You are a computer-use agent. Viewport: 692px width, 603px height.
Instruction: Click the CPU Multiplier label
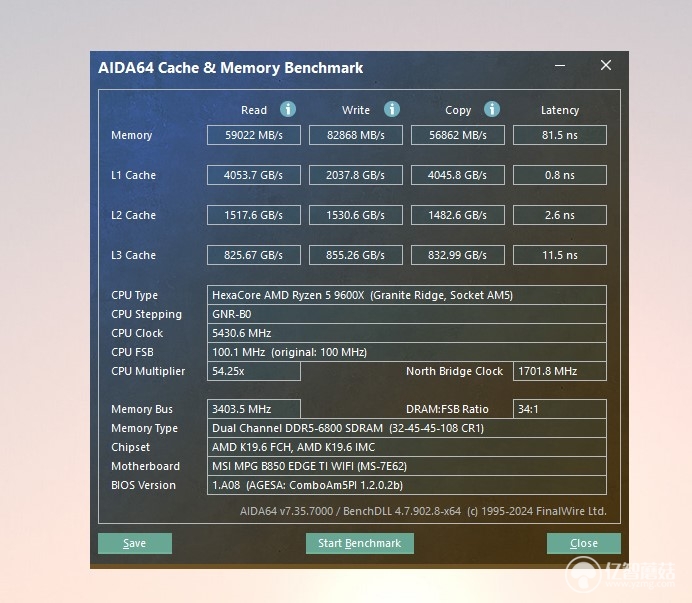(148, 371)
